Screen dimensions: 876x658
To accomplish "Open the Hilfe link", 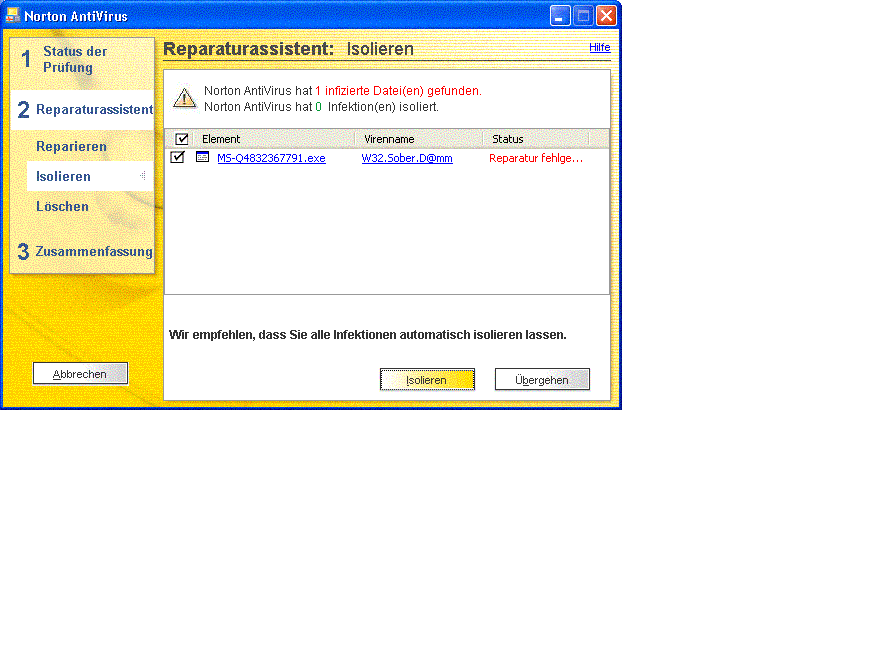I will tap(599, 47).
